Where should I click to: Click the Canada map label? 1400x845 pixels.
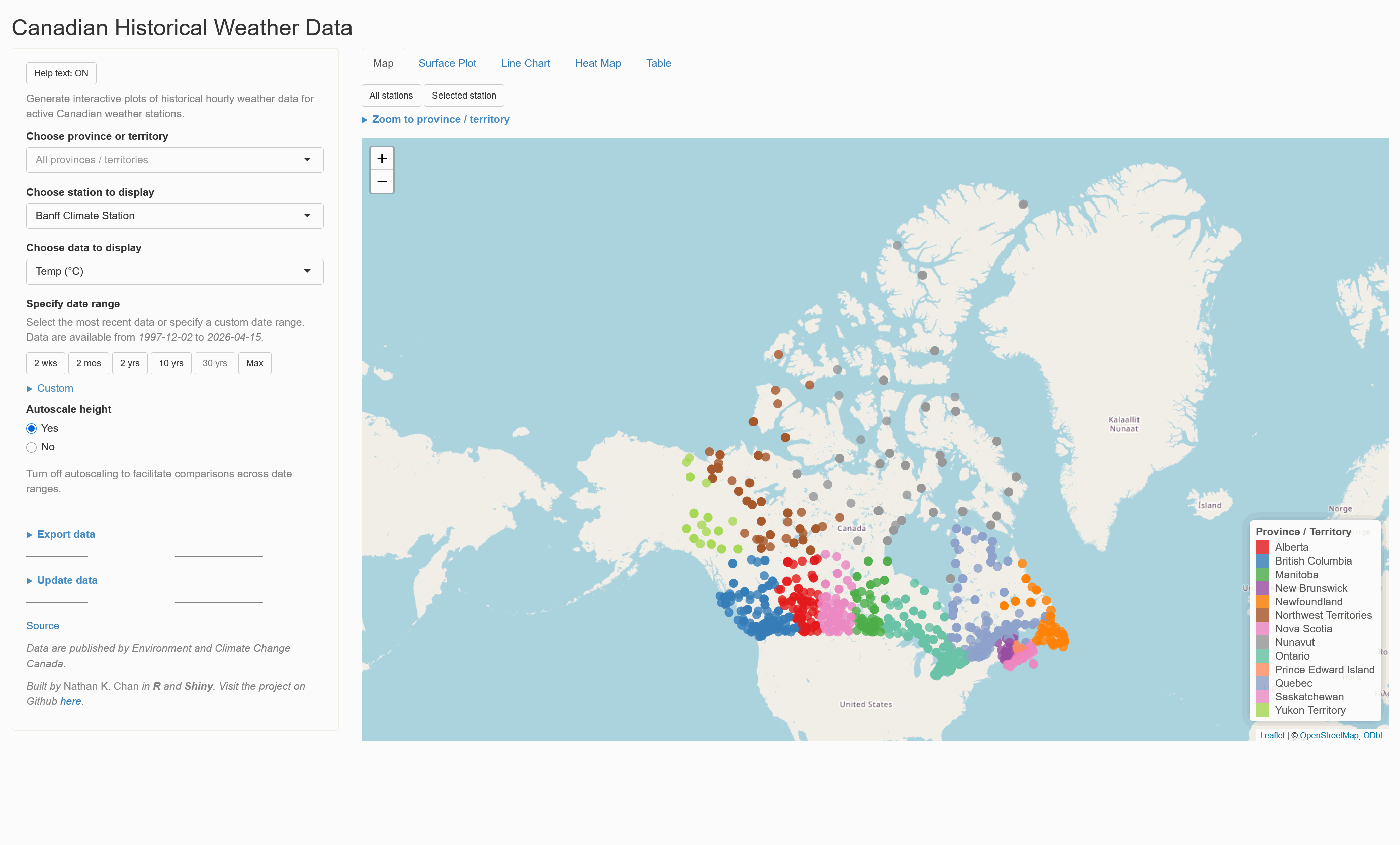click(x=852, y=528)
